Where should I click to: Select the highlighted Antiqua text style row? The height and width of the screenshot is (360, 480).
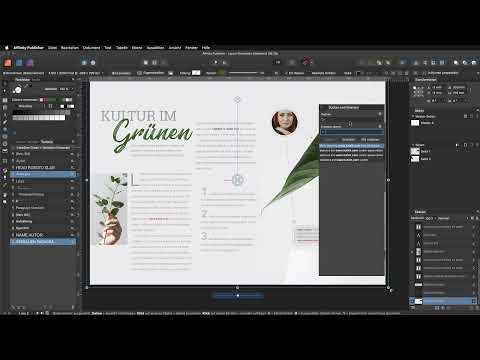coord(44,174)
